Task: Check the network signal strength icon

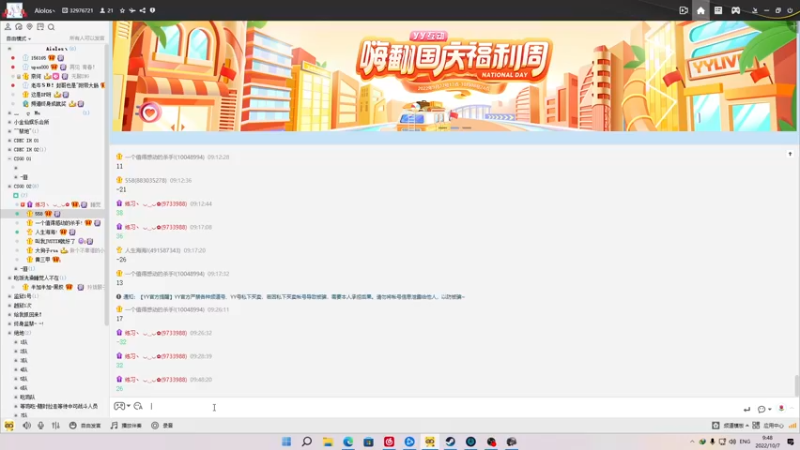Action: point(792,425)
